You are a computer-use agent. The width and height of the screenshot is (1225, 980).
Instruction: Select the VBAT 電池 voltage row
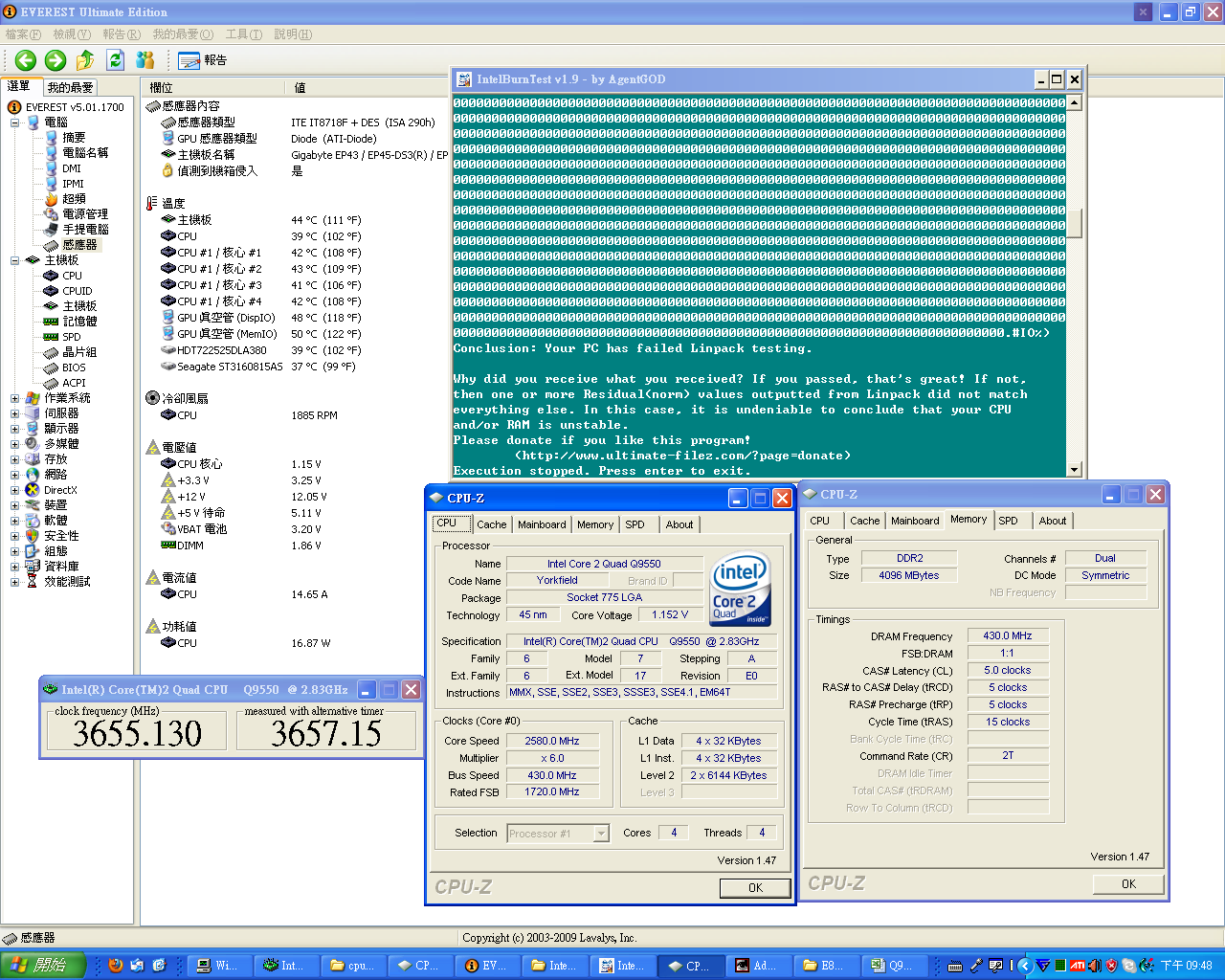point(242,529)
